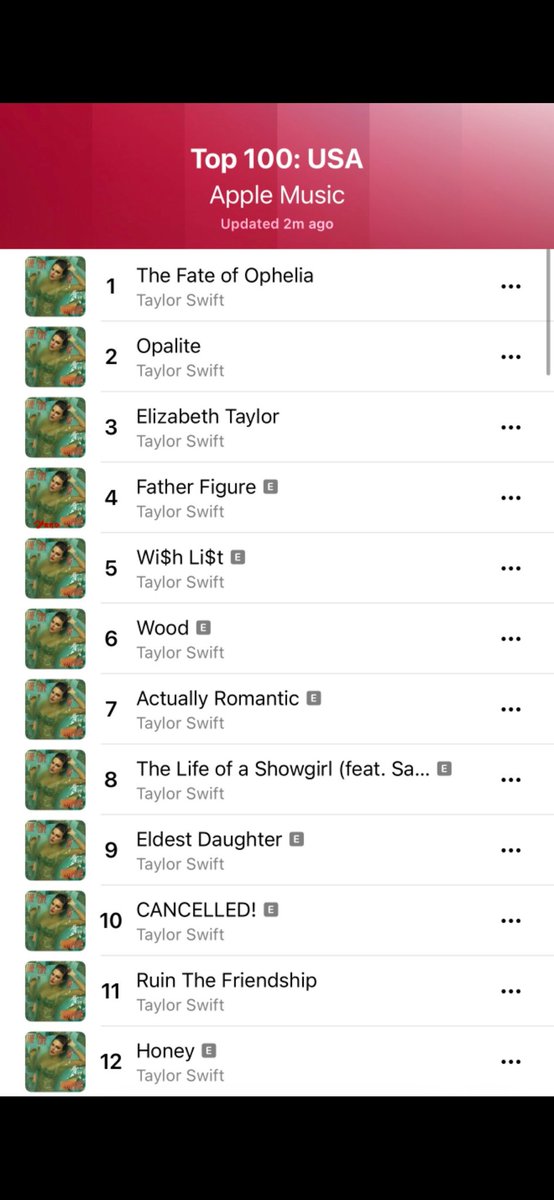Open options for Ruin The Friendship
554x1200 pixels.
pyautogui.click(x=511, y=991)
